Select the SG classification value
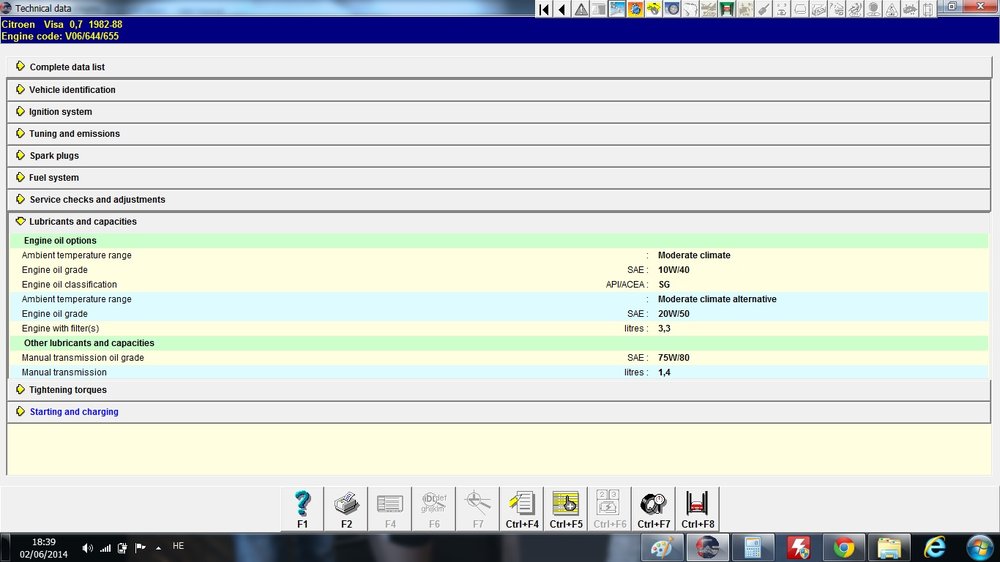 664,285
